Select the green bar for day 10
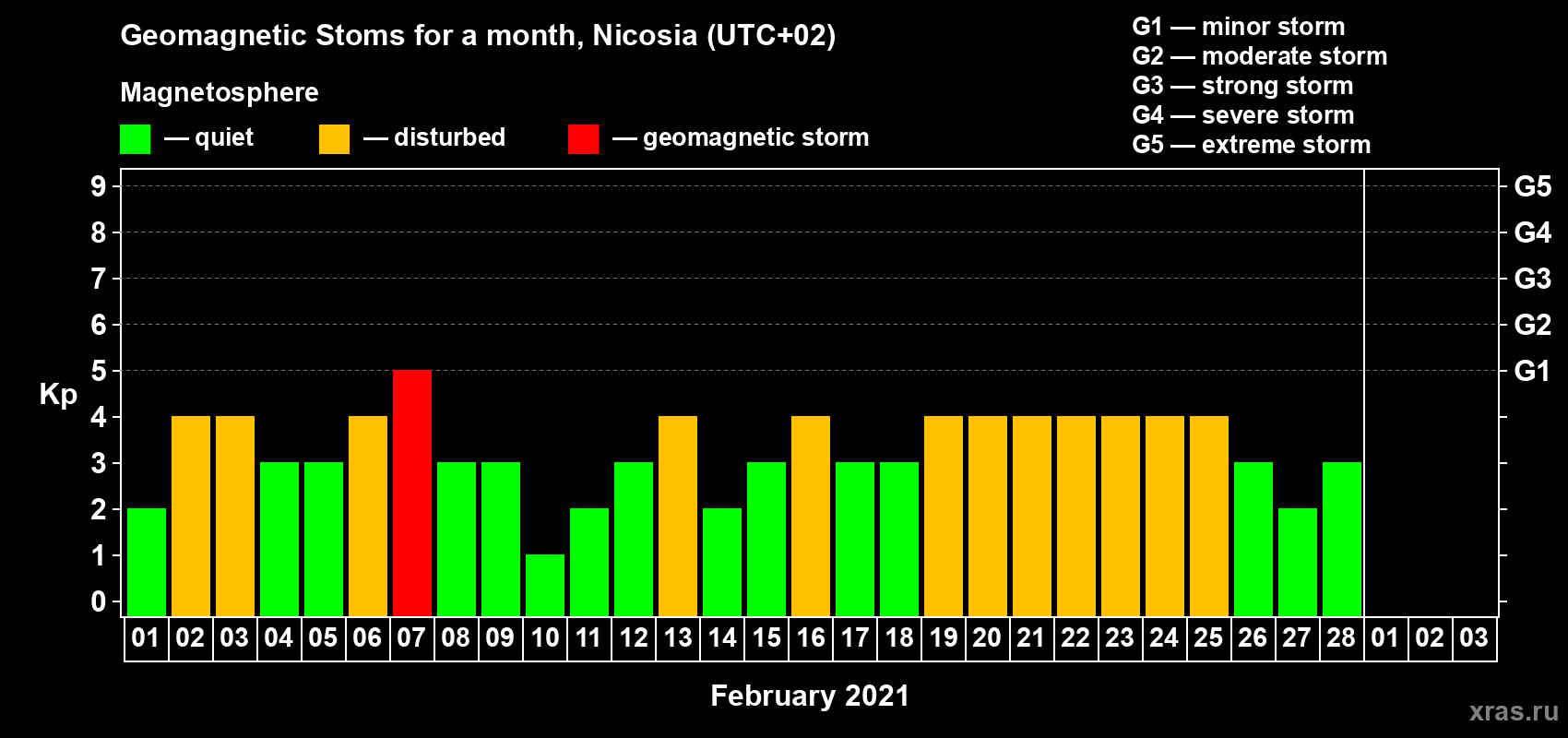 [x=545, y=585]
